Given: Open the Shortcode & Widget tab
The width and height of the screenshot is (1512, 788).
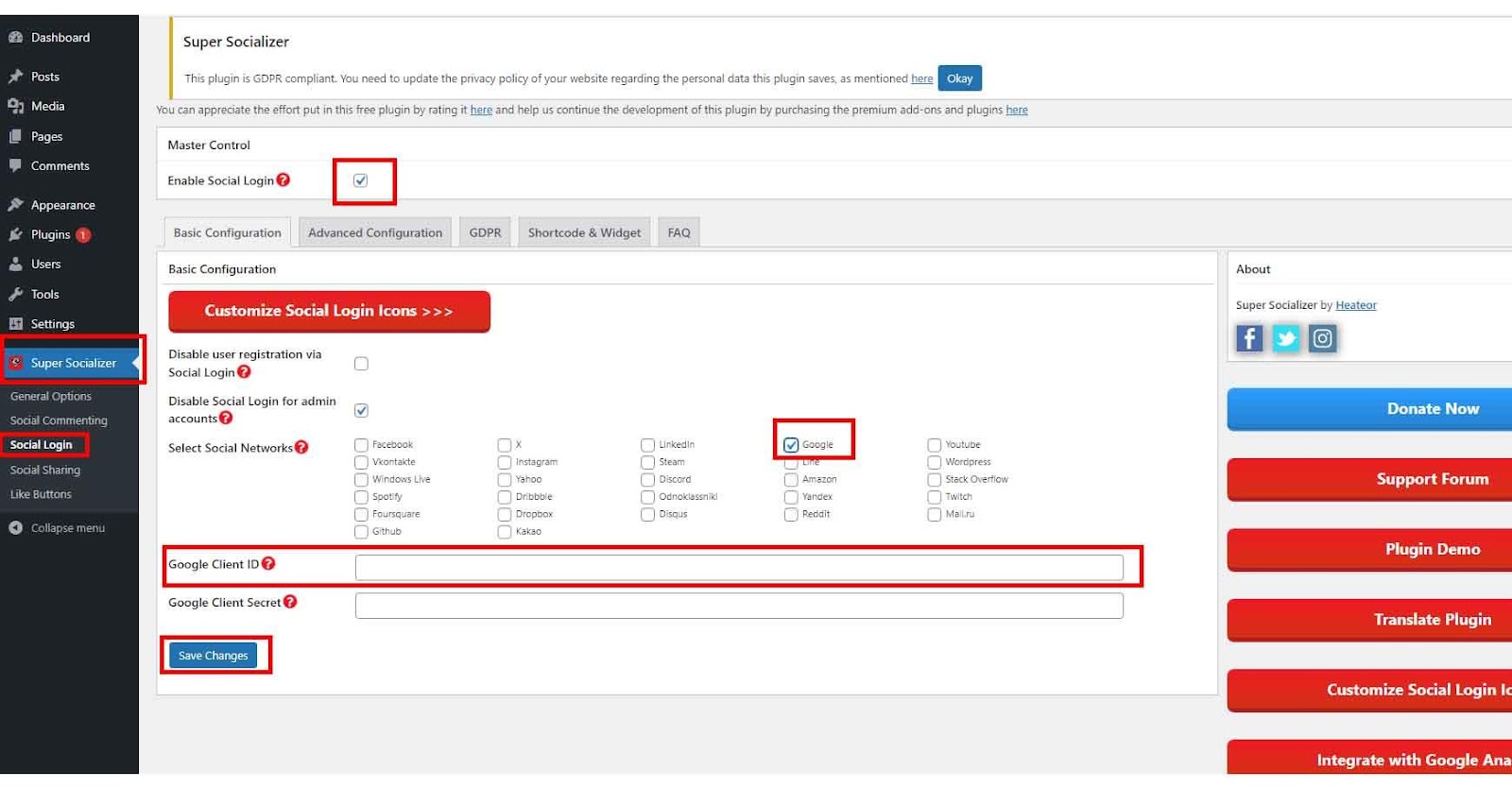Looking at the screenshot, I should pos(584,232).
